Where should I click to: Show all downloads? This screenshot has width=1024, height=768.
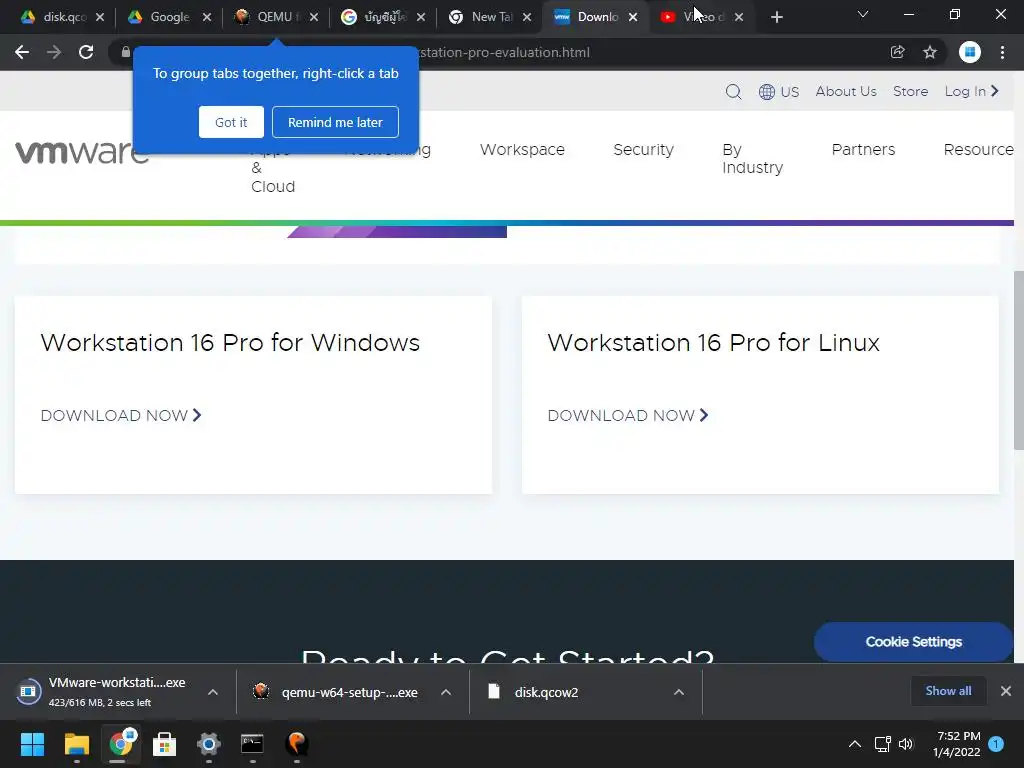(948, 691)
